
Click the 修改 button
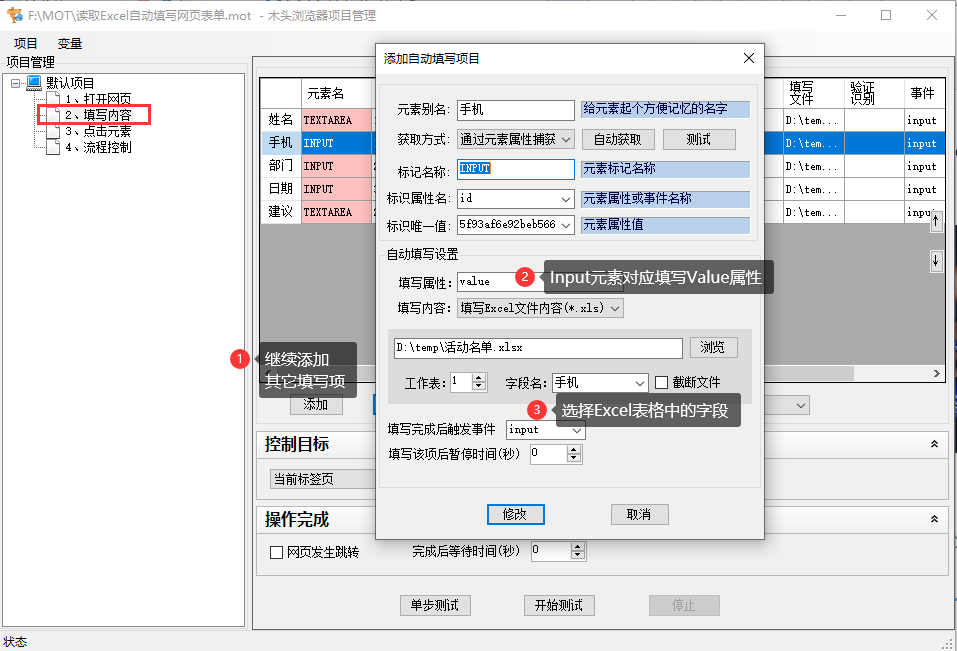pyautogui.click(x=515, y=514)
